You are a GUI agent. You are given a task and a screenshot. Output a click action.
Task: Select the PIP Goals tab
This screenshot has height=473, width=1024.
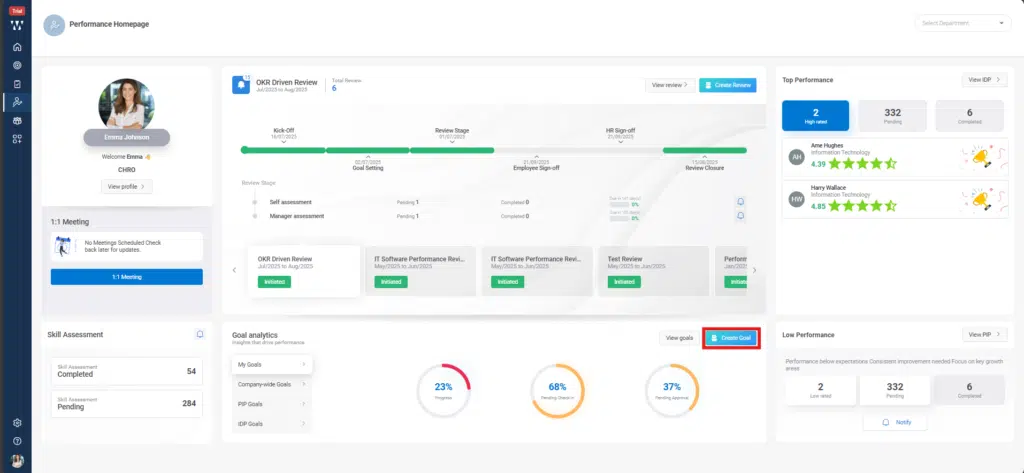272,404
